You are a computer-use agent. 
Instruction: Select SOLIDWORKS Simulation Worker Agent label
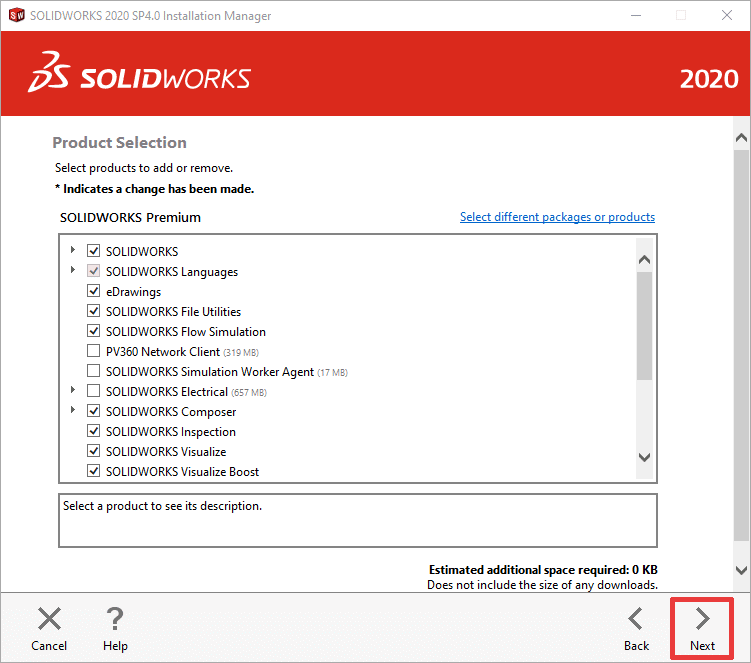click(x=210, y=372)
